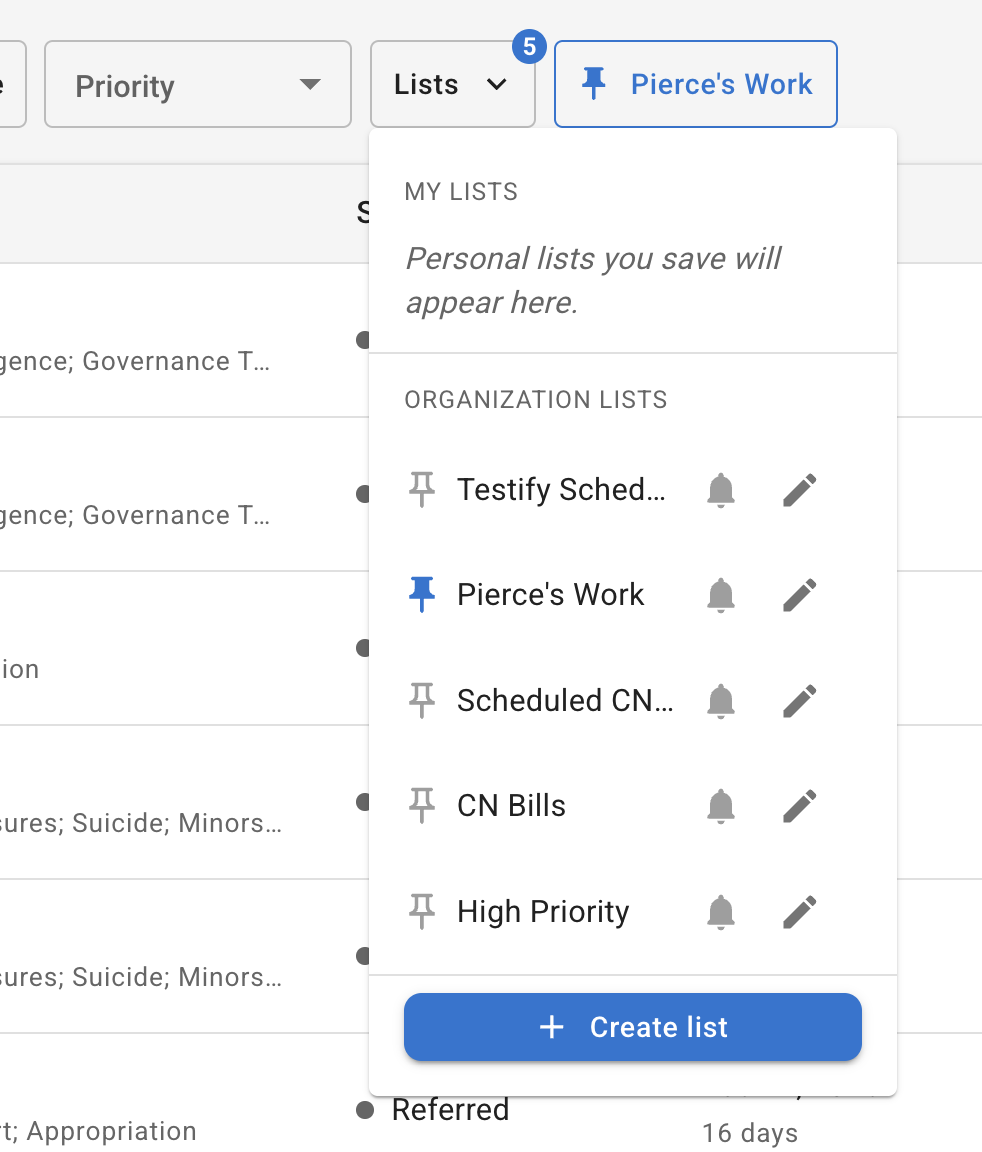Edit the CN Bills list

point(799,805)
